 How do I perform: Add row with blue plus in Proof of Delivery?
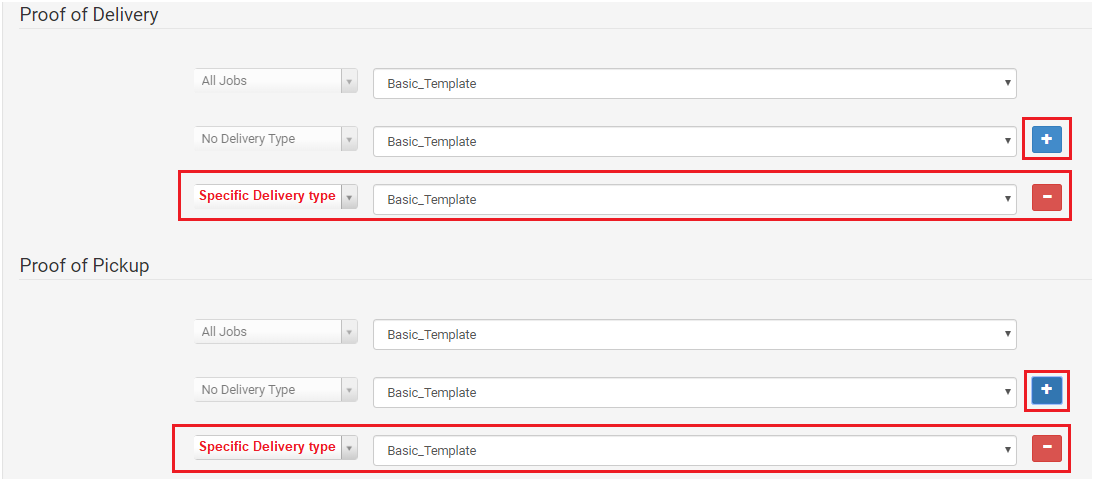(1046, 139)
